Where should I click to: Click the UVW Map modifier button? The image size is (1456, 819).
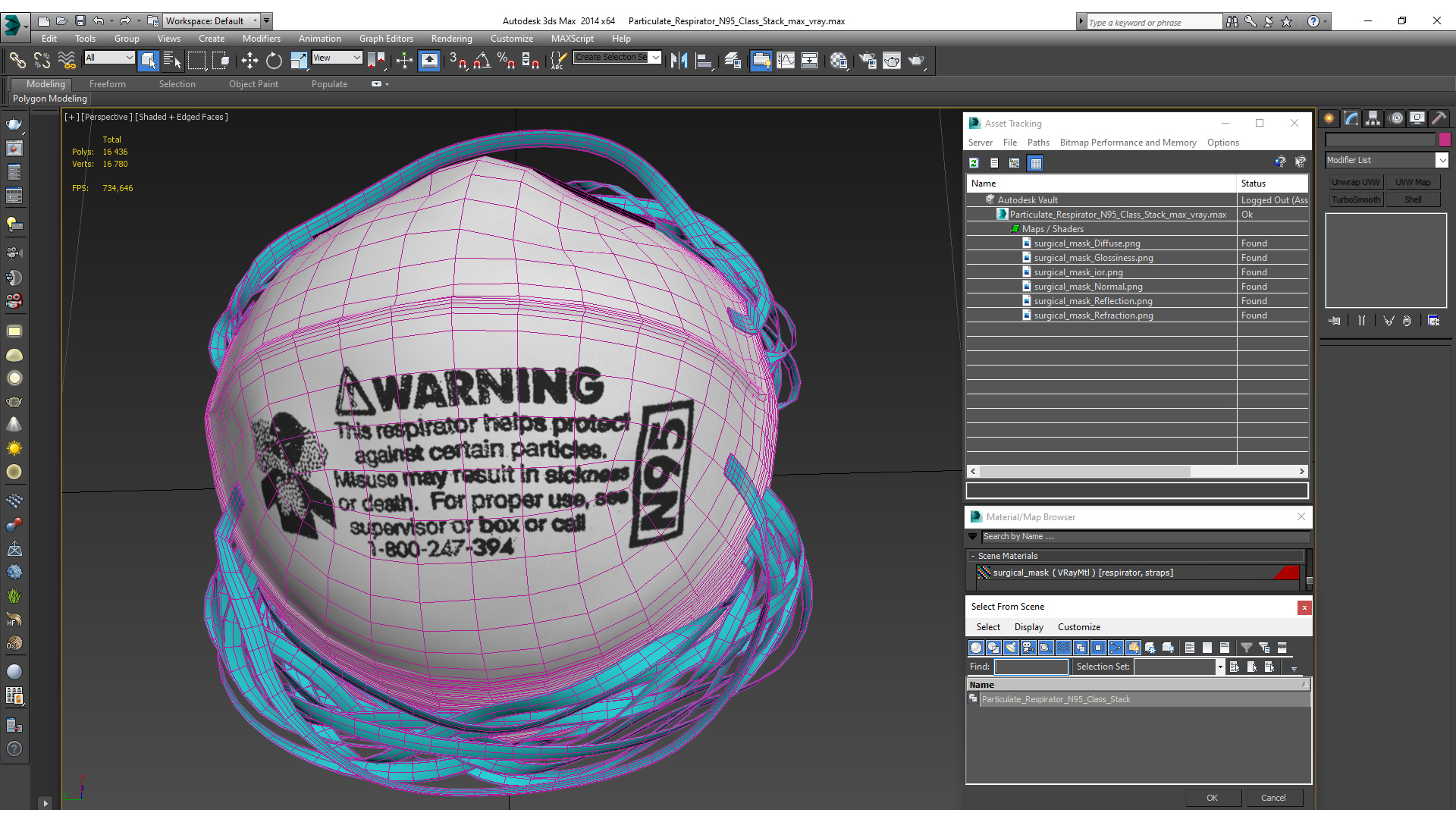(1413, 182)
